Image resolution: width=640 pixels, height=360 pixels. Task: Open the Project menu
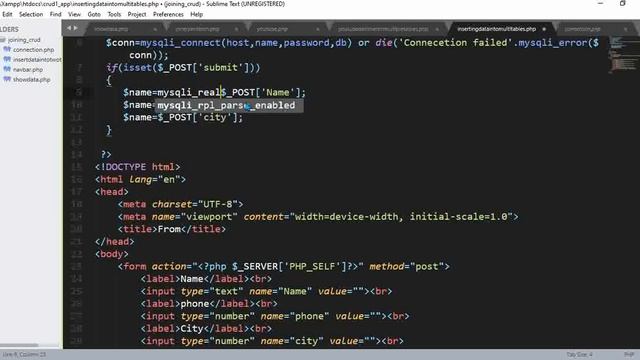137,14
